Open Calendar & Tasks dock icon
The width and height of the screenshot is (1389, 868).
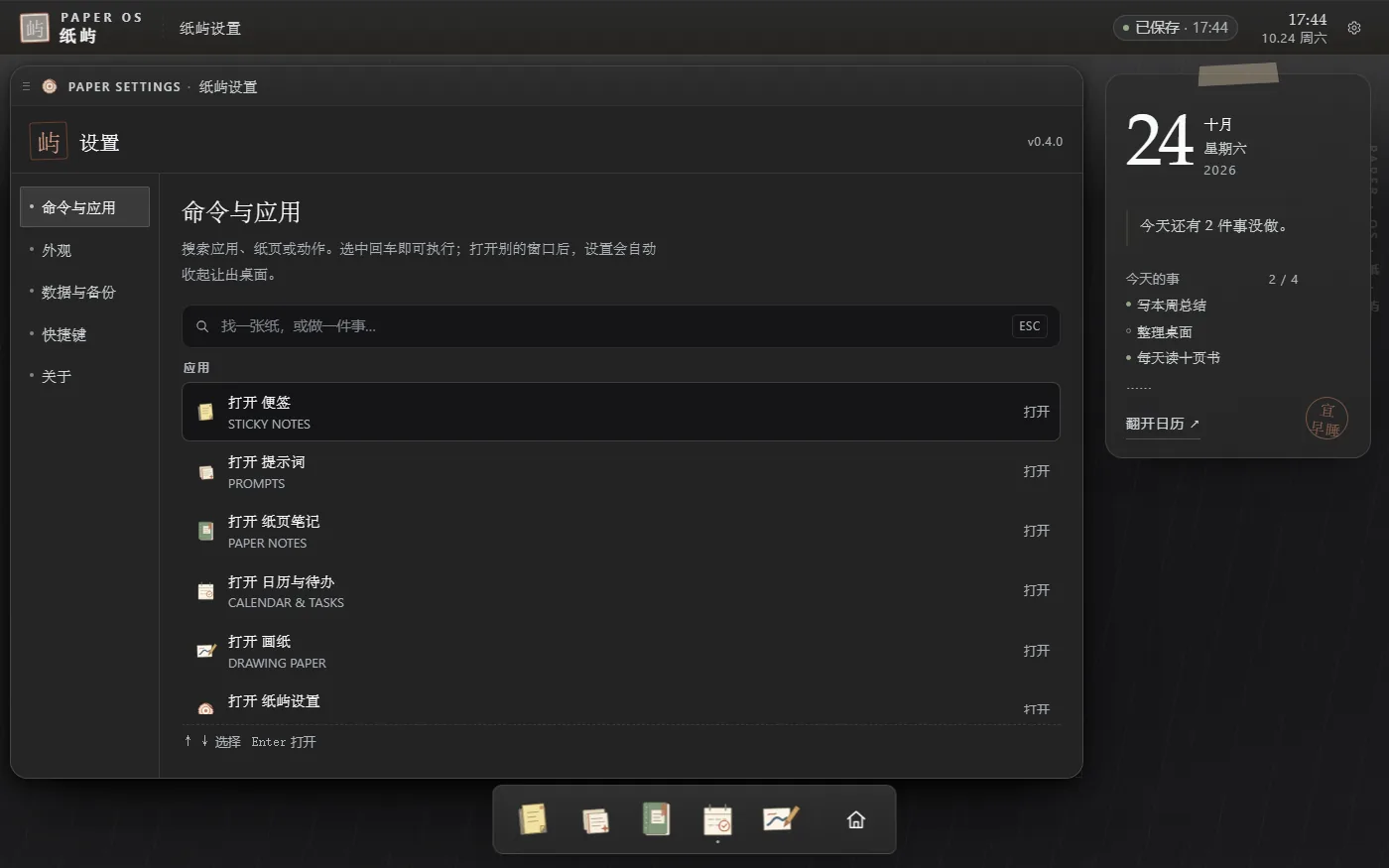coord(717,819)
